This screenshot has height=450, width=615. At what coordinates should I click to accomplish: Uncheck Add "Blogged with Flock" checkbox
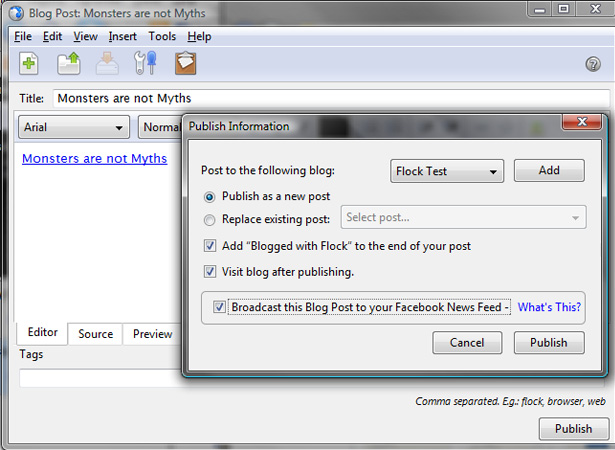pos(210,246)
